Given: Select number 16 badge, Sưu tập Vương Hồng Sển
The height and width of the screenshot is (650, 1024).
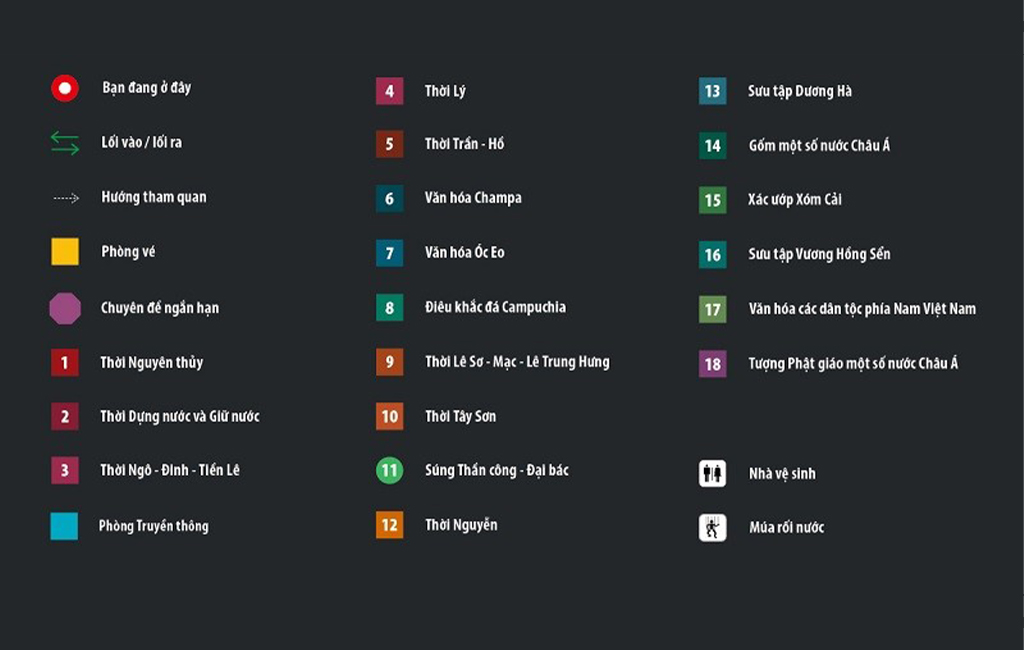Looking at the screenshot, I should click(712, 254).
